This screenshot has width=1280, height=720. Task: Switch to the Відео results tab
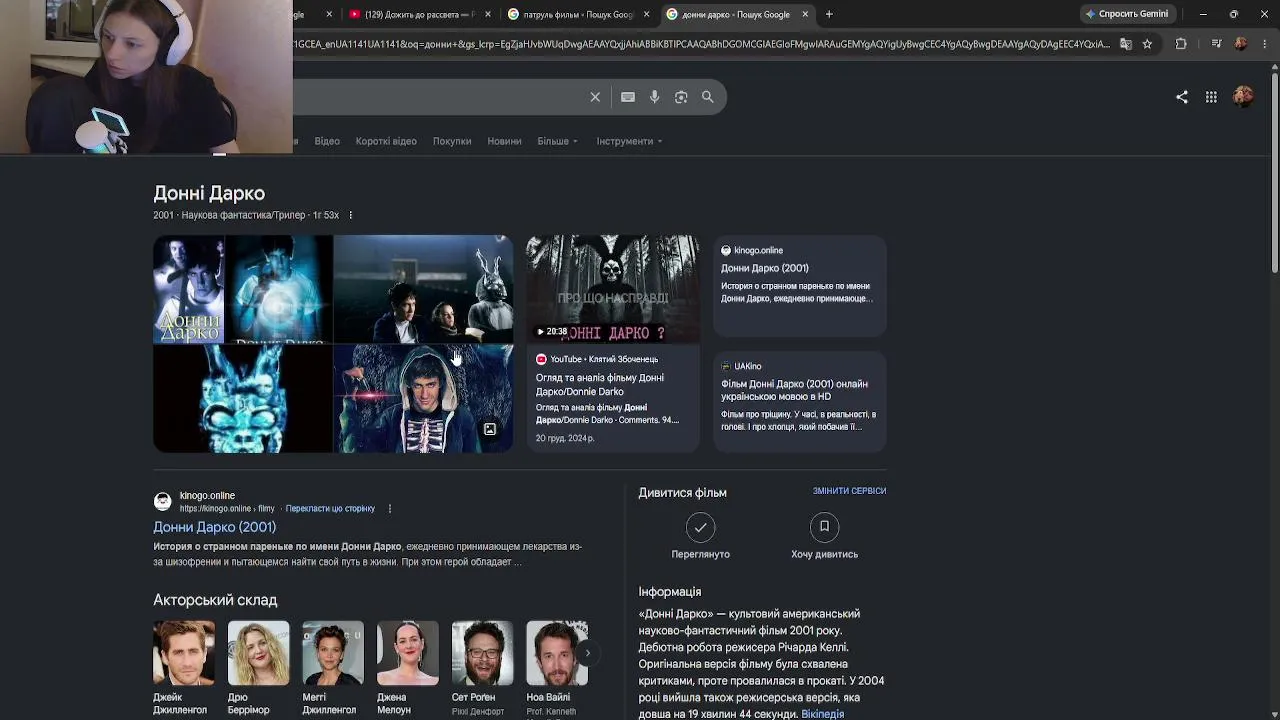[327, 141]
